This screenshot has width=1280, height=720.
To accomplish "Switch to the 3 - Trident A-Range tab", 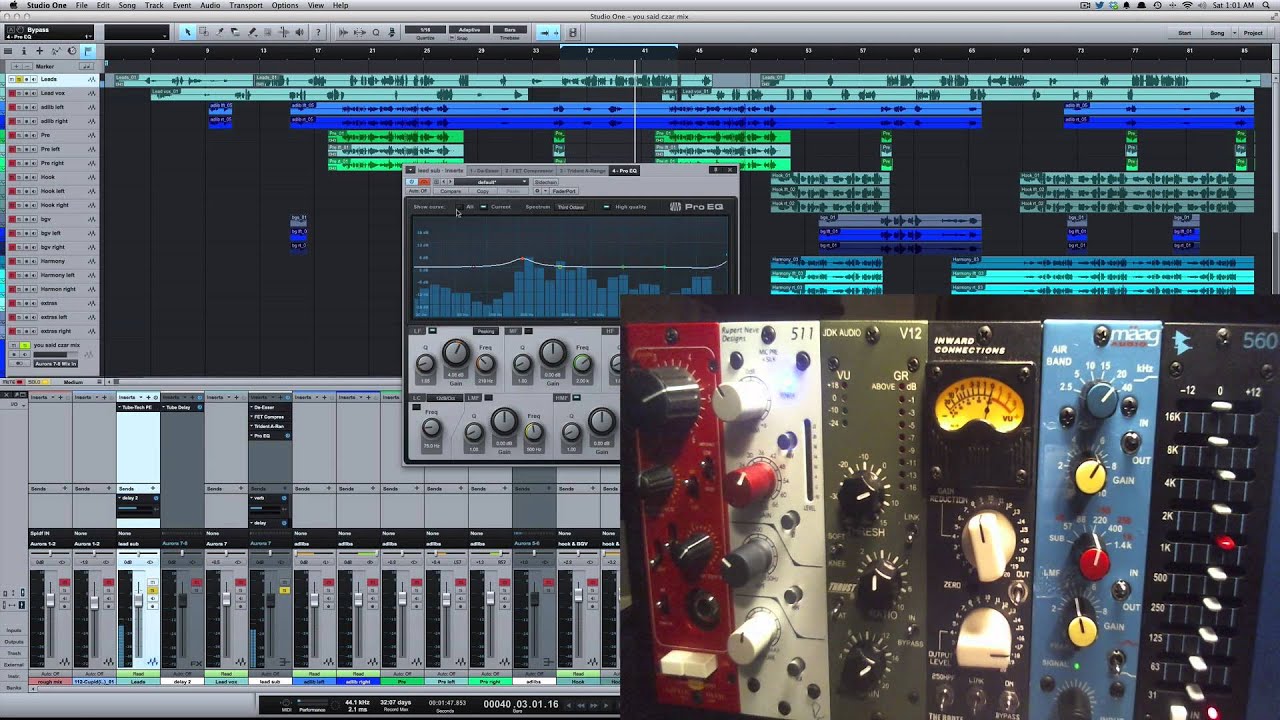I will pyautogui.click(x=582, y=171).
